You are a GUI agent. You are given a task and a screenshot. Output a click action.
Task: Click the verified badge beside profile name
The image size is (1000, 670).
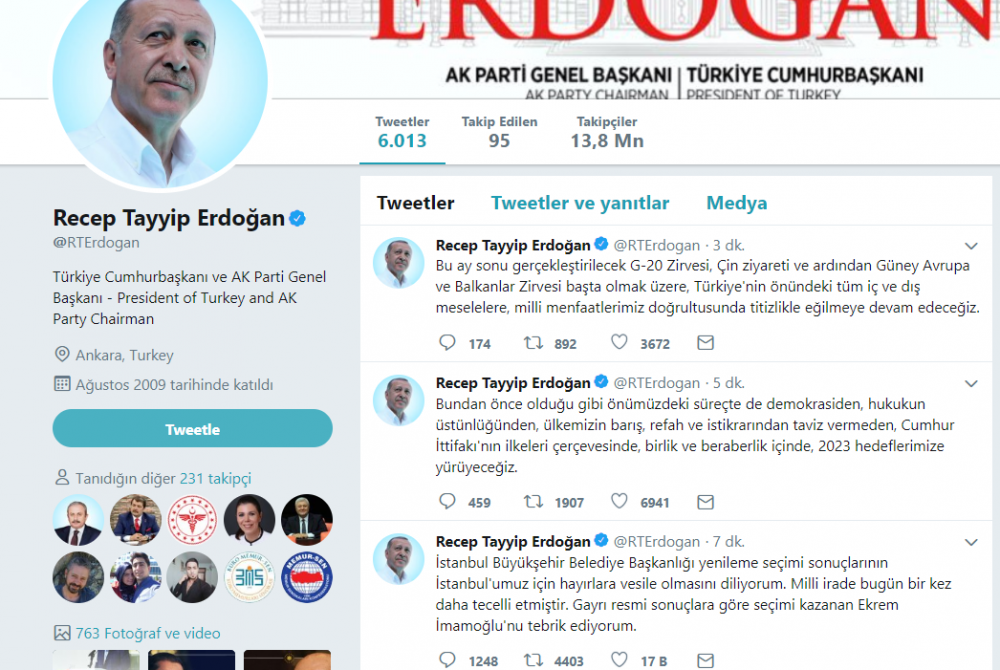point(297,218)
